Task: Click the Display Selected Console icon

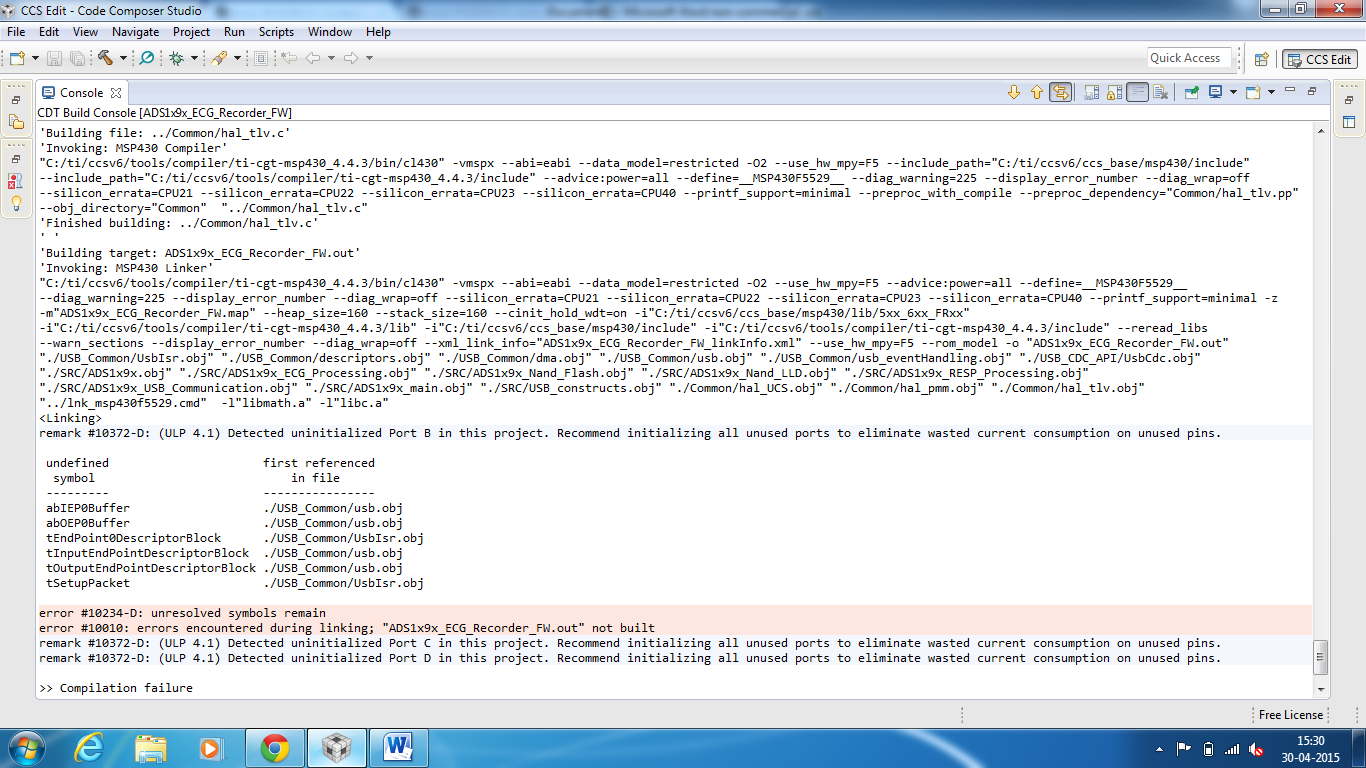Action: [1215, 92]
